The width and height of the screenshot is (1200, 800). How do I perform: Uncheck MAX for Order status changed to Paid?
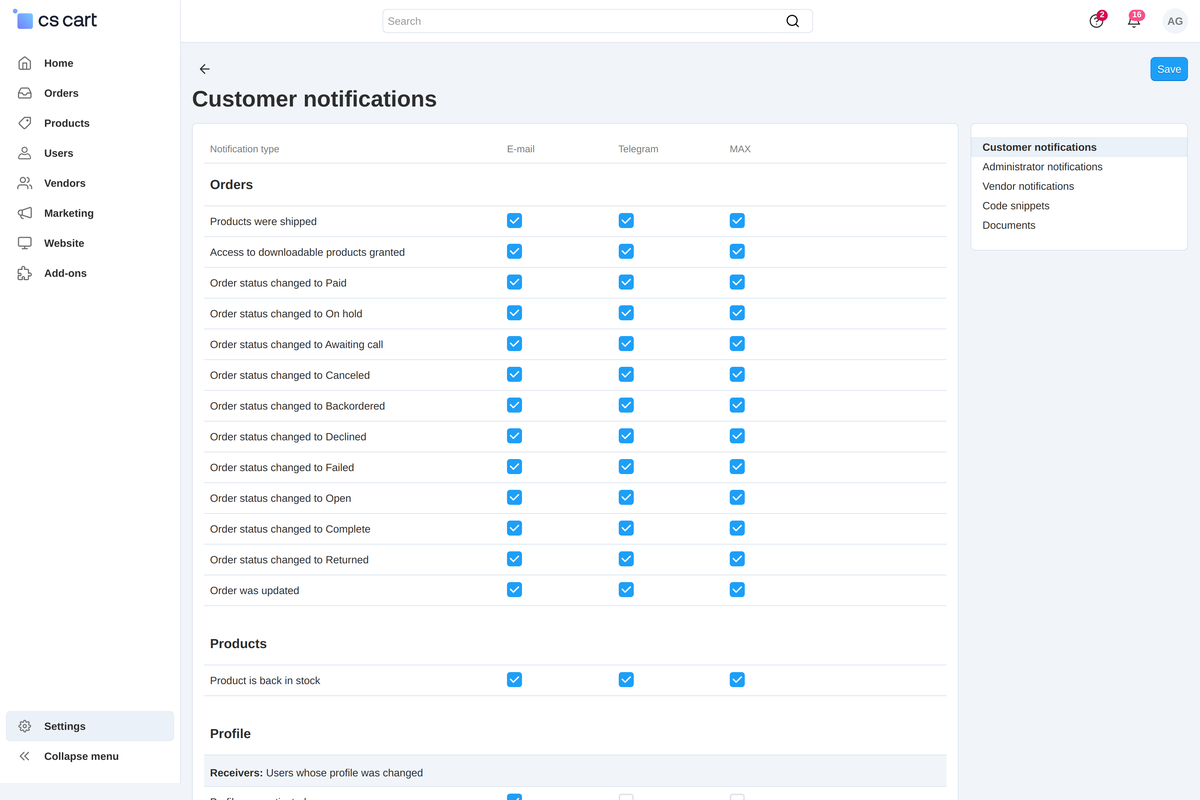click(737, 282)
